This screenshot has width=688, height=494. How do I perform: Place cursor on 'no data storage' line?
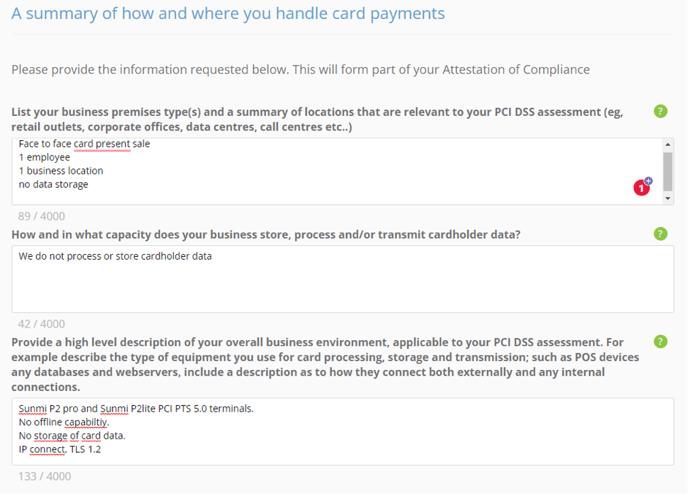tap(54, 184)
